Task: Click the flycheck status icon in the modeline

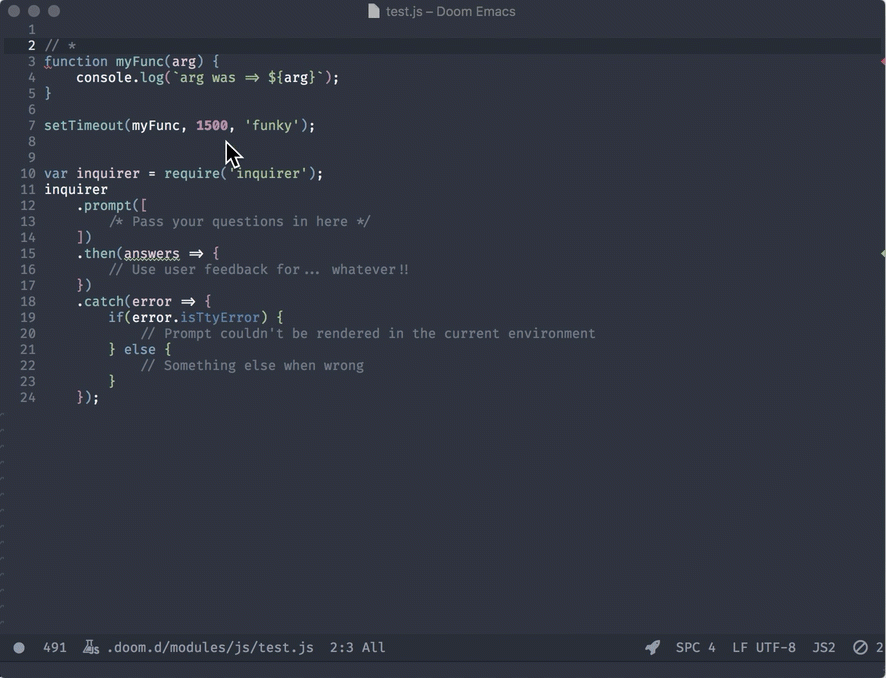Action: pyautogui.click(x=860, y=647)
